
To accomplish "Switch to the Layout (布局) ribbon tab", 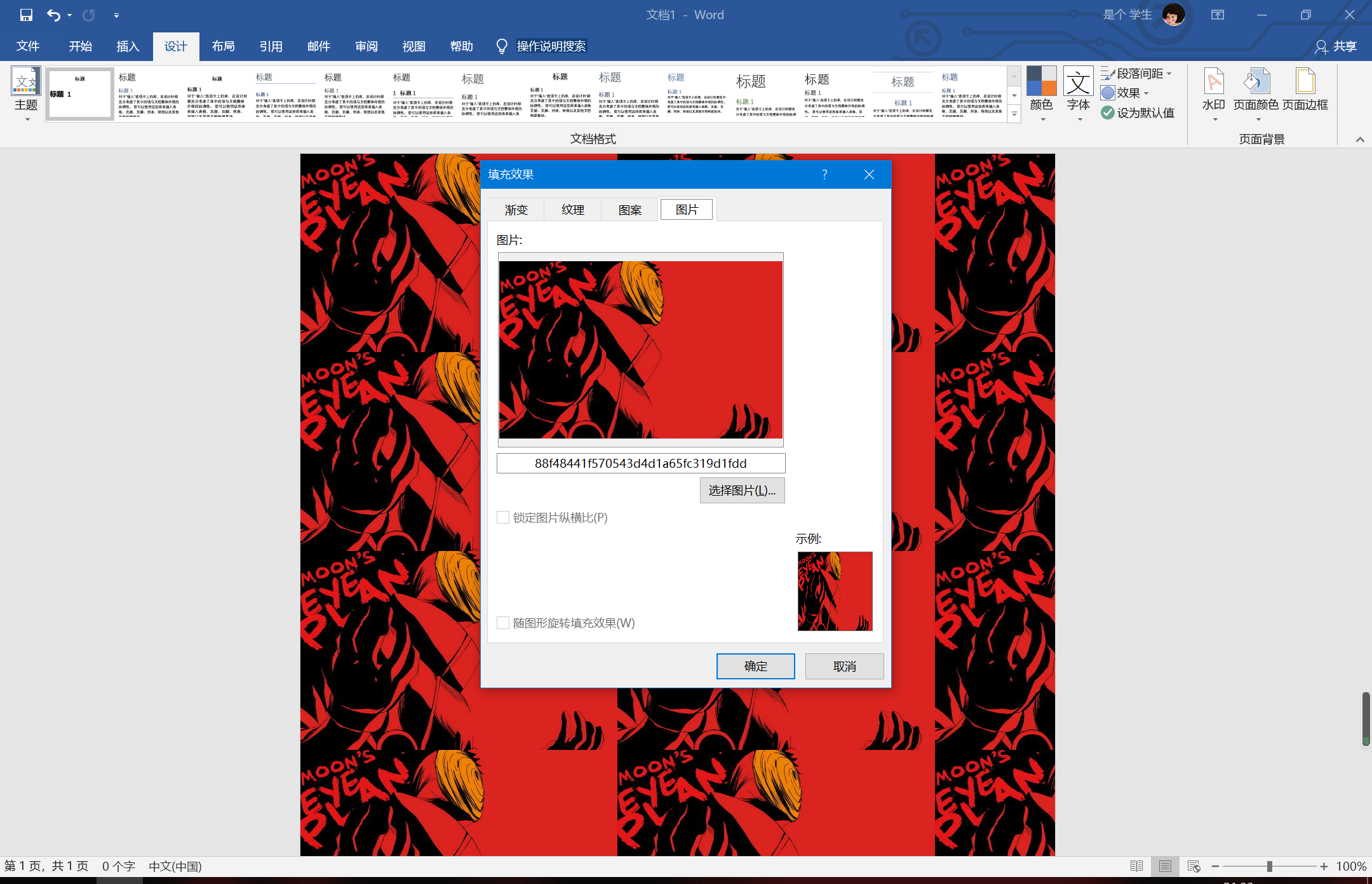I will tap(224, 46).
